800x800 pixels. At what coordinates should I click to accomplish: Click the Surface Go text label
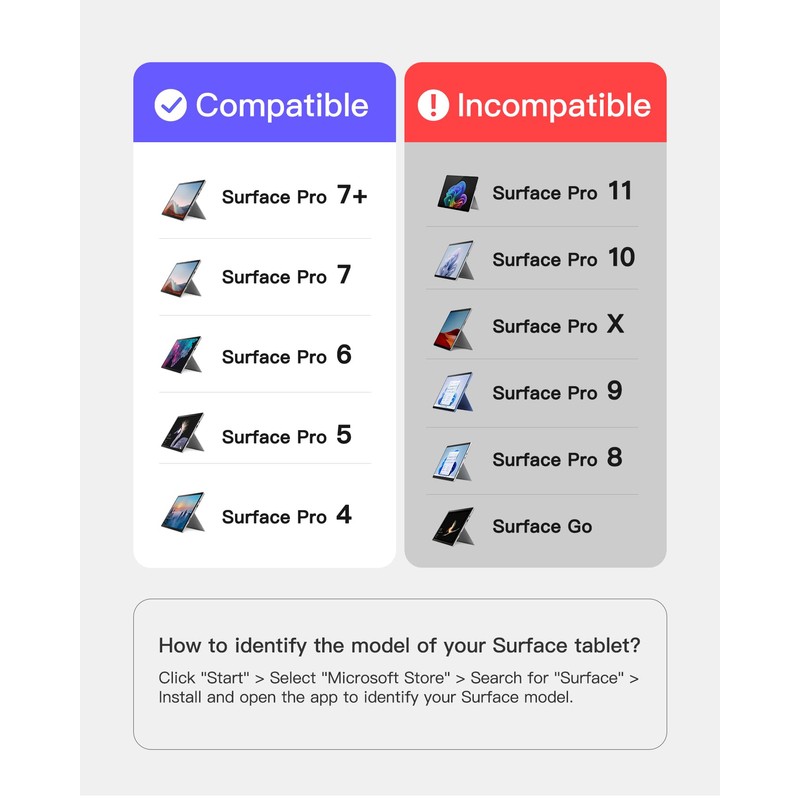(542, 526)
